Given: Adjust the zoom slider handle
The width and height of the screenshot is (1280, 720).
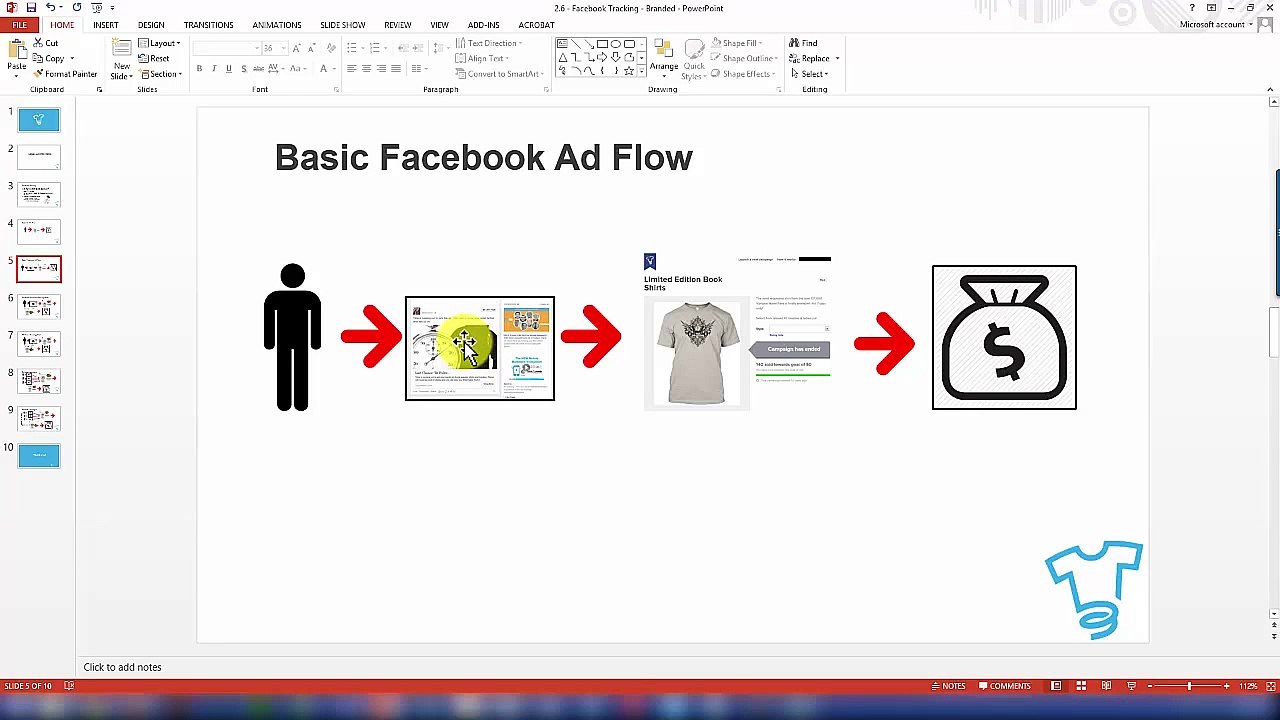Looking at the screenshot, I should click(1189, 686).
